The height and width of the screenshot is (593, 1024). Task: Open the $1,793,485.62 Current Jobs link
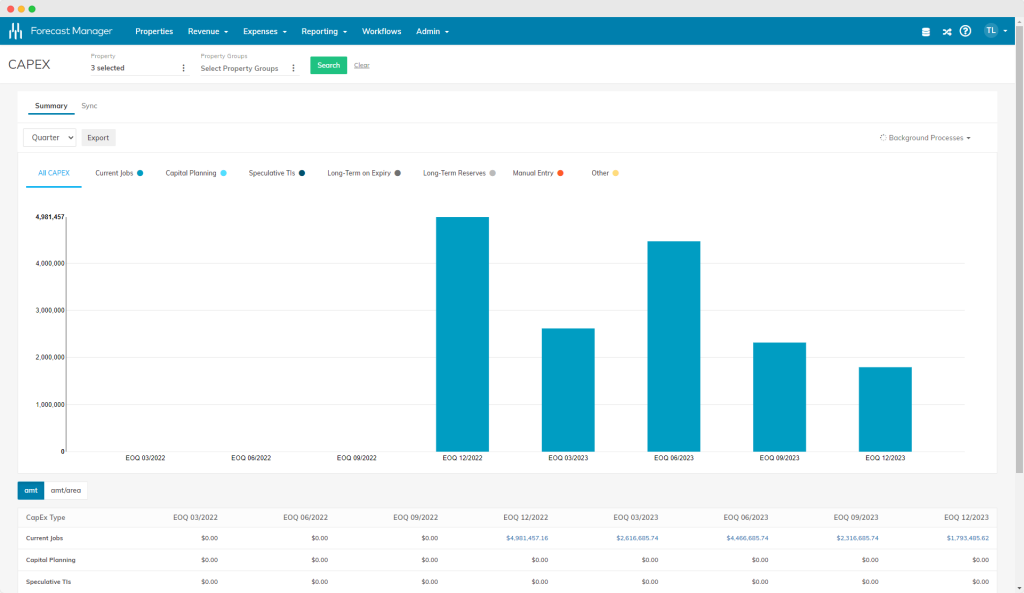click(x=968, y=538)
